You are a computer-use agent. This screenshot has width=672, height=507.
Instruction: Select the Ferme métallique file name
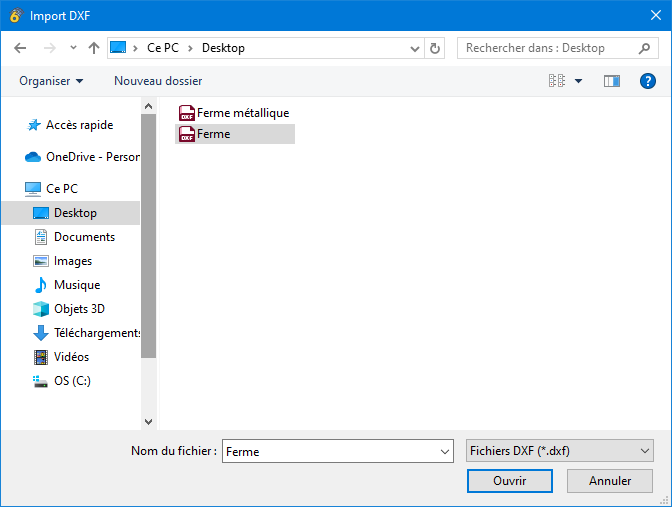[x=243, y=113]
